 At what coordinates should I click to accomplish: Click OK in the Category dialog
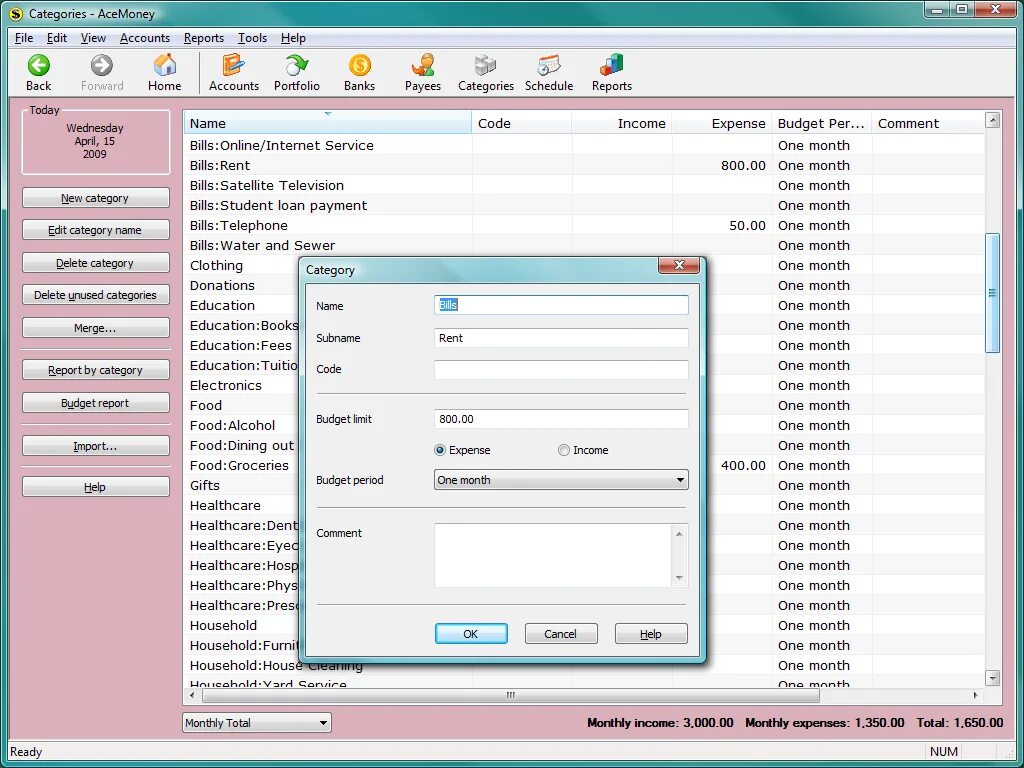point(471,633)
